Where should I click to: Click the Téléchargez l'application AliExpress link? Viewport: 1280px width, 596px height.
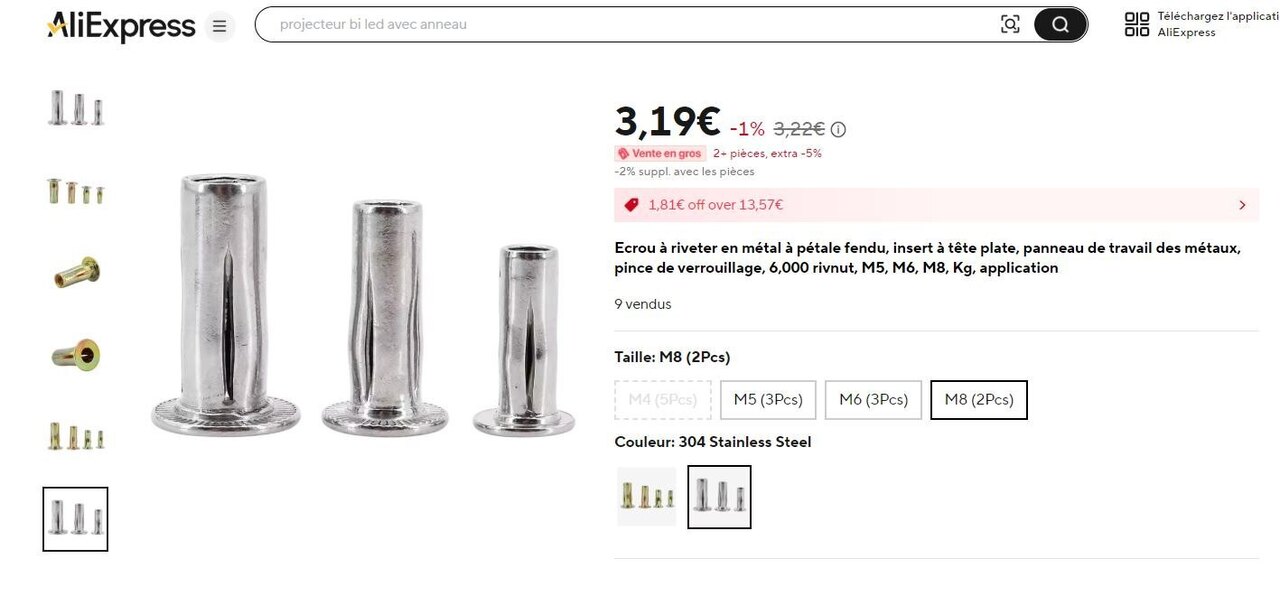[x=1216, y=25]
